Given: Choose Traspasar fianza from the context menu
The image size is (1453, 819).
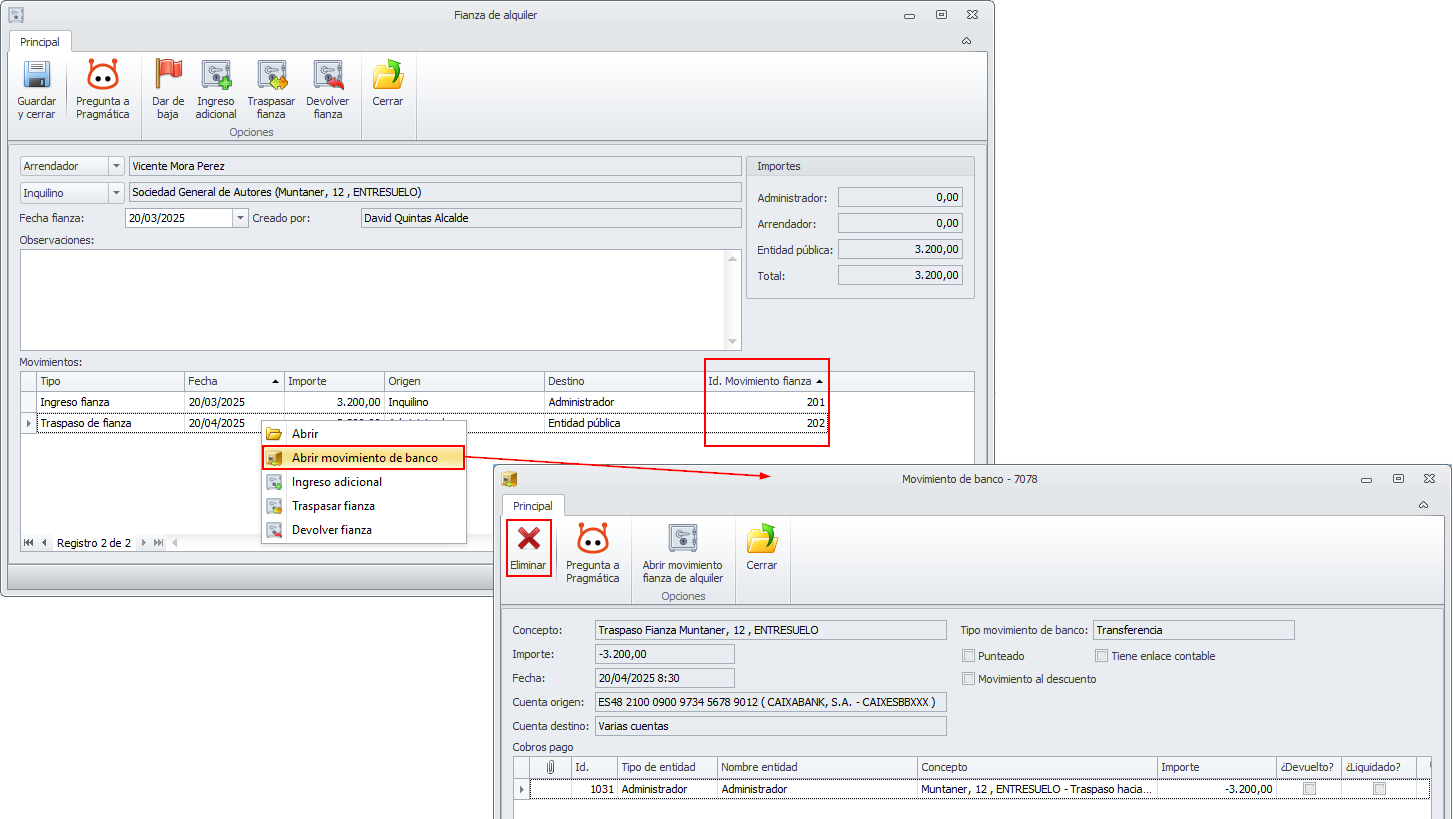Looking at the screenshot, I should tap(364, 506).
